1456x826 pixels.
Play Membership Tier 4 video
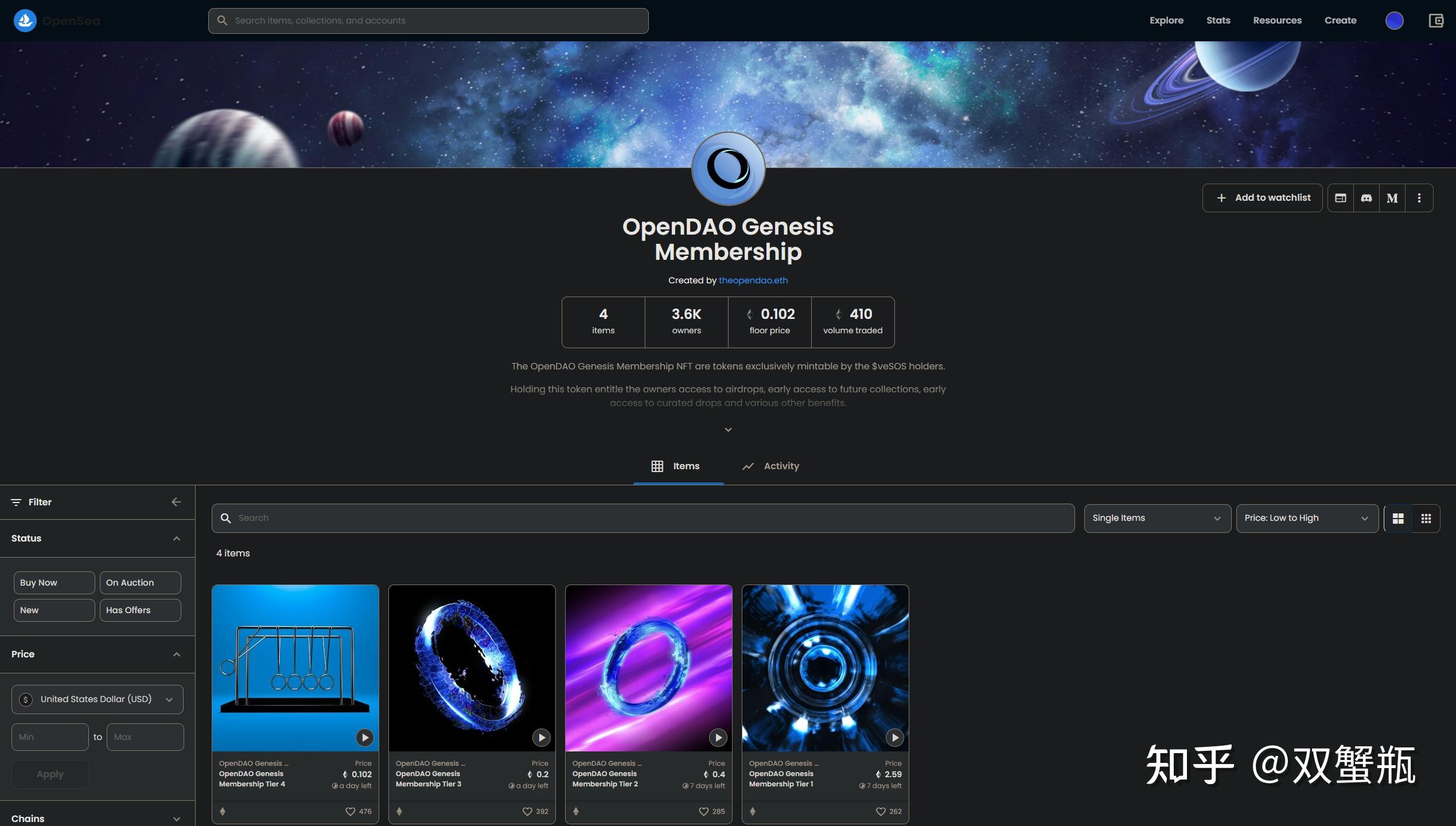pyautogui.click(x=364, y=738)
